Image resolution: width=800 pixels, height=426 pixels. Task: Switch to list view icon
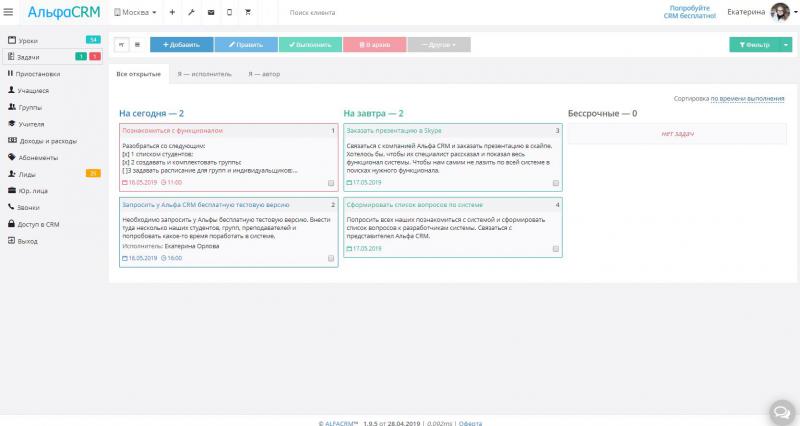coord(137,45)
